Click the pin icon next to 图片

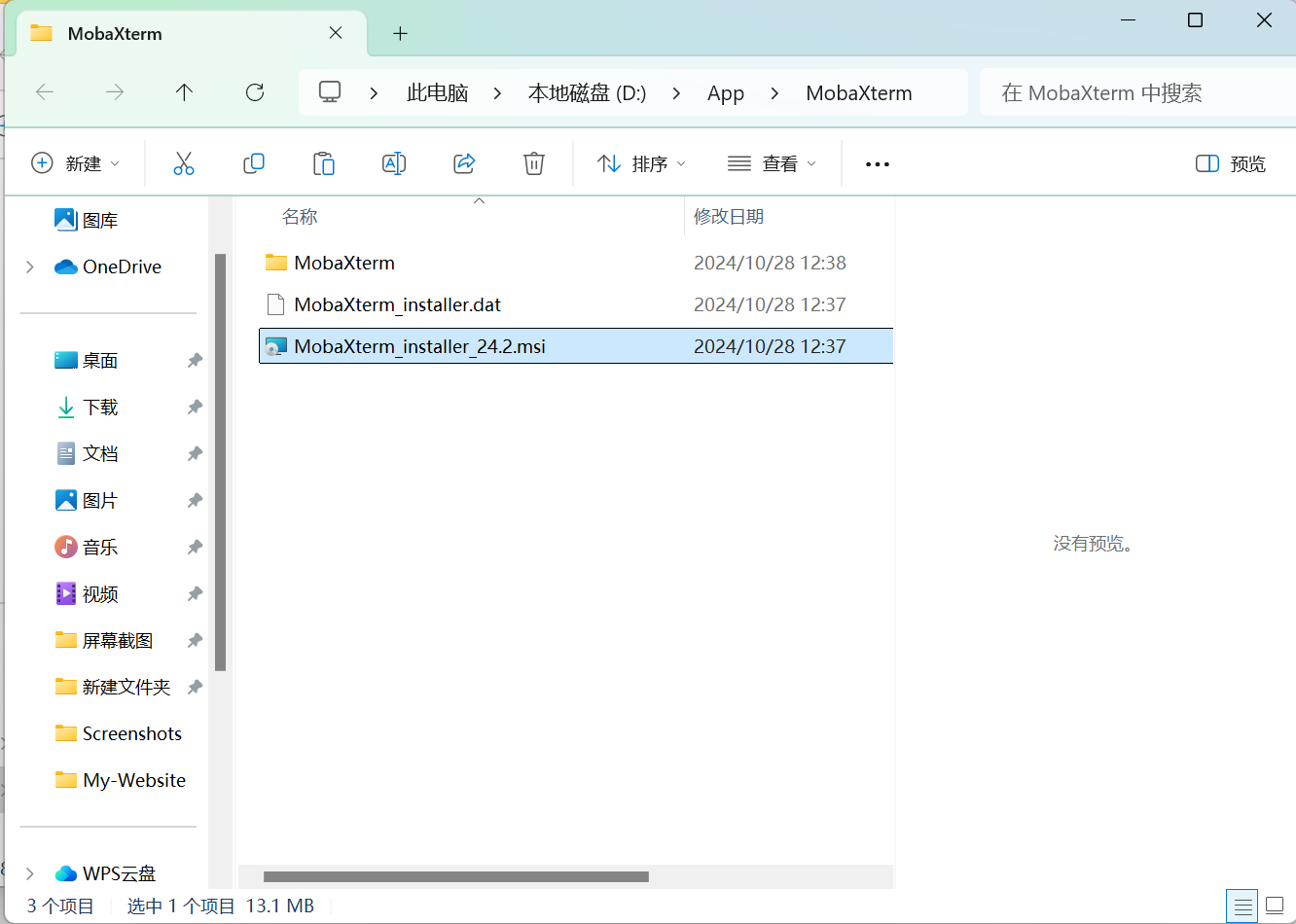[x=195, y=501]
